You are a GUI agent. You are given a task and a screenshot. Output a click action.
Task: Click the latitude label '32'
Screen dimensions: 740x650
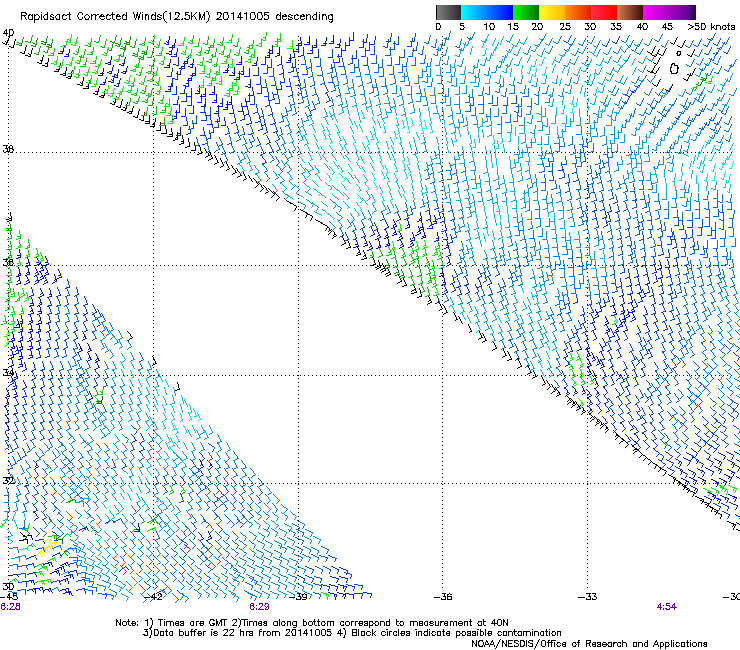[x=8, y=481]
